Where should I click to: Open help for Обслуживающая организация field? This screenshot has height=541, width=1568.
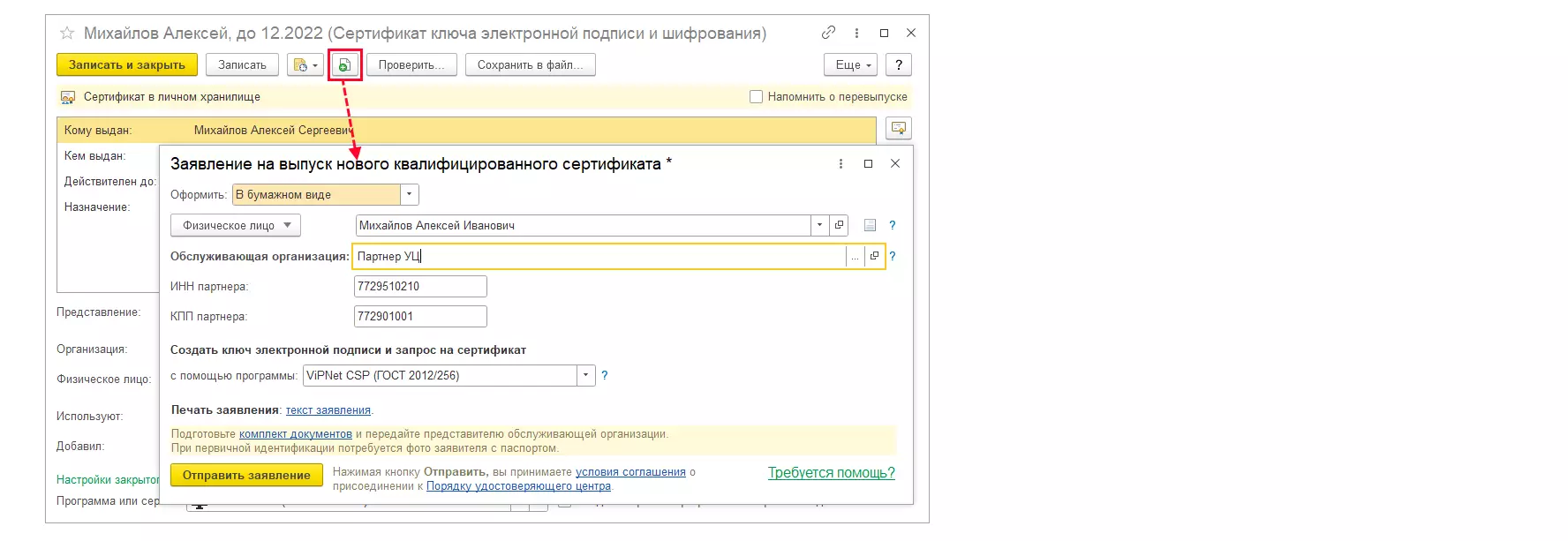click(x=893, y=256)
